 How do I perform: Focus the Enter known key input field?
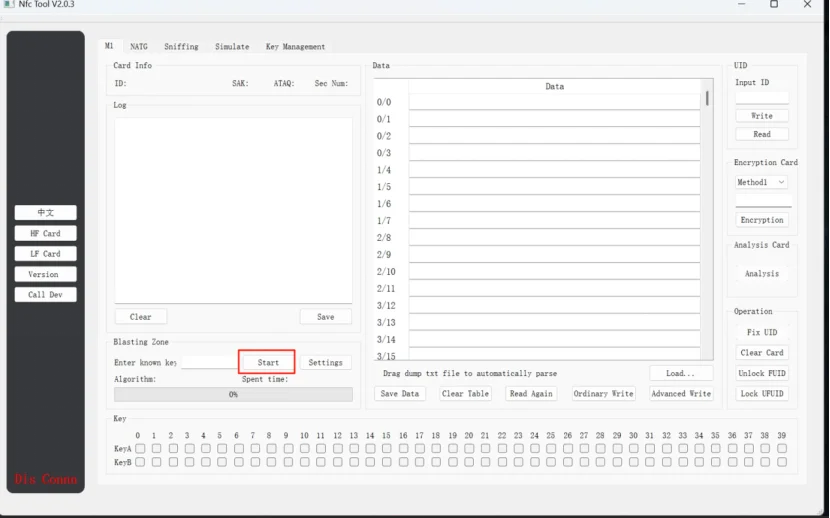click(210, 362)
